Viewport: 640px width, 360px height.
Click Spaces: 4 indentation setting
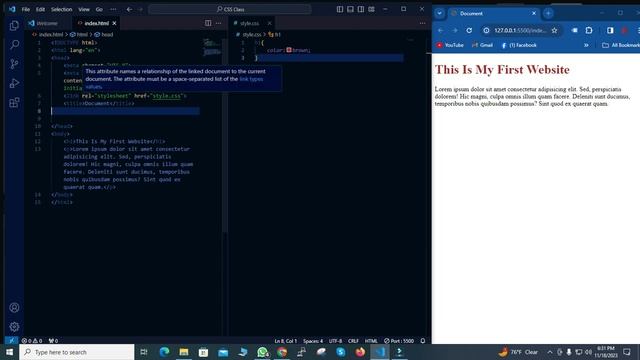point(313,340)
